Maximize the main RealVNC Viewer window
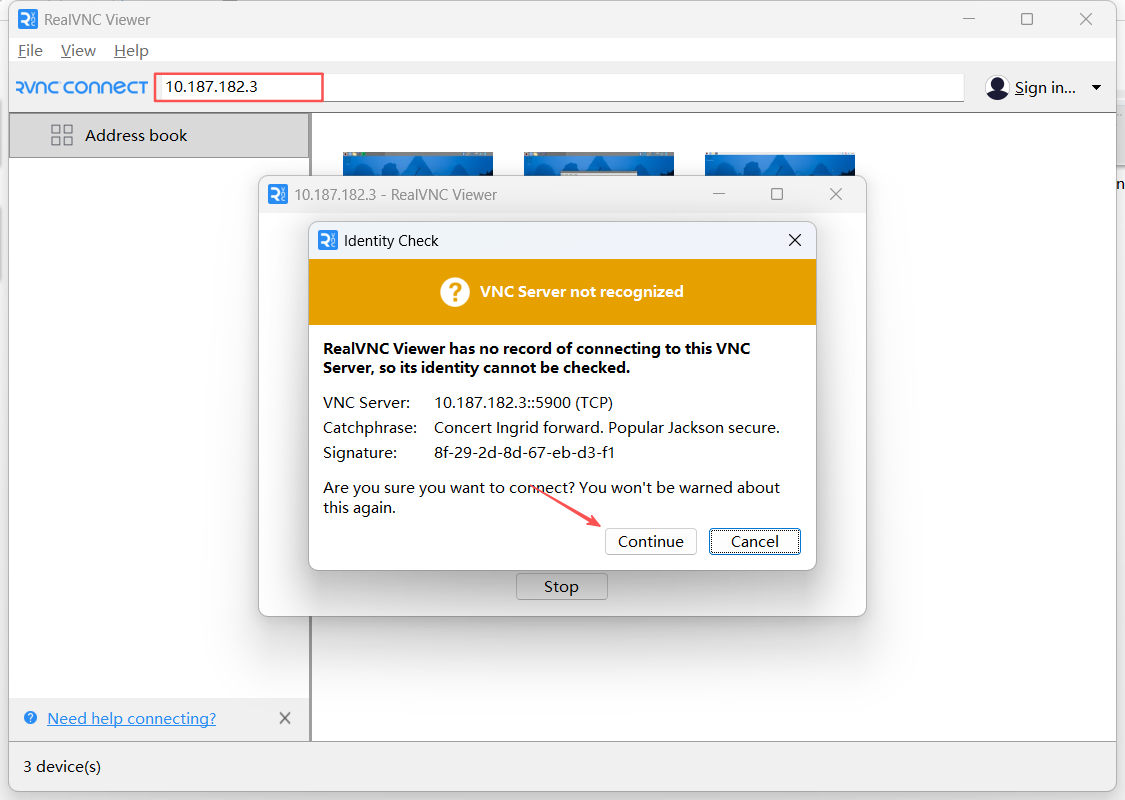1125x800 pixels. point(1027,19)
